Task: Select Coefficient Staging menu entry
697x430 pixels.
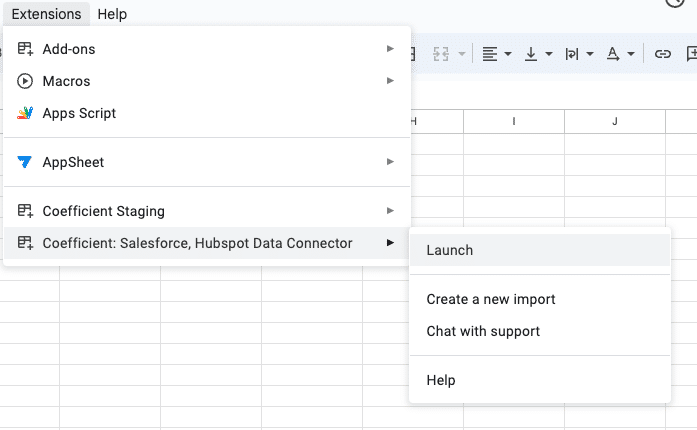Action: tap(104, 211)
